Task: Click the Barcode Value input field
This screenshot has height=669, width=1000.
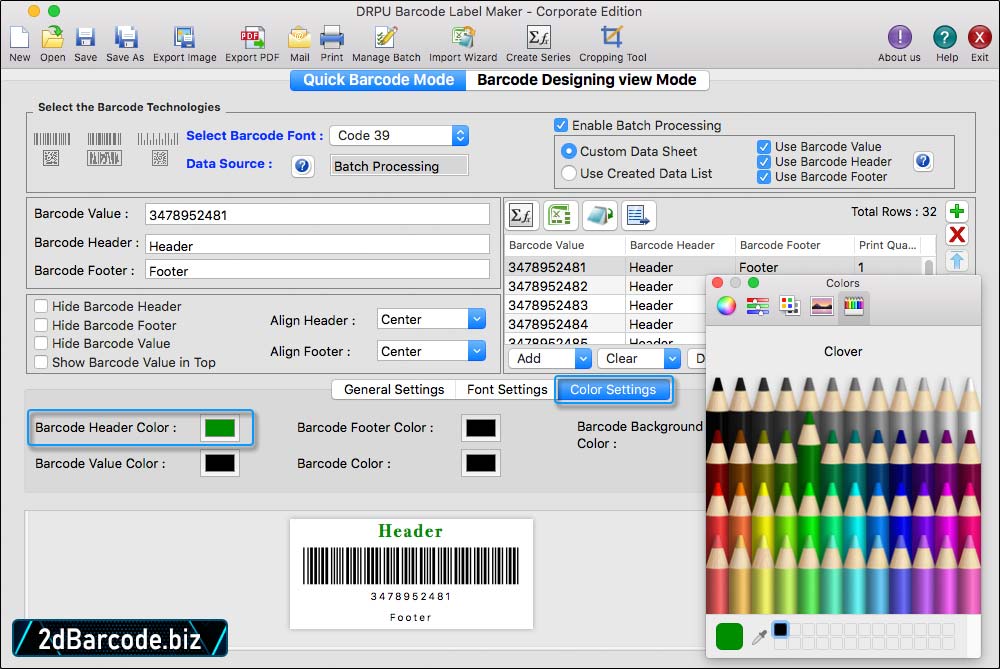Action: point(317,214)
